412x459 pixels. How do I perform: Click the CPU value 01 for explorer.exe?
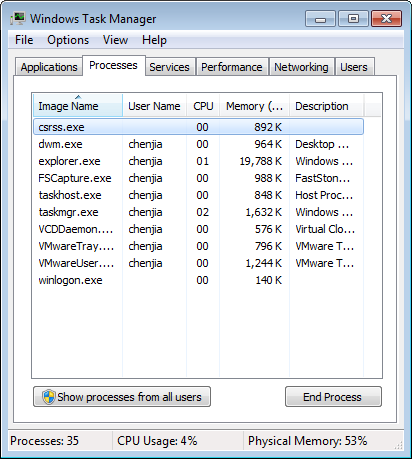(202, 161)
